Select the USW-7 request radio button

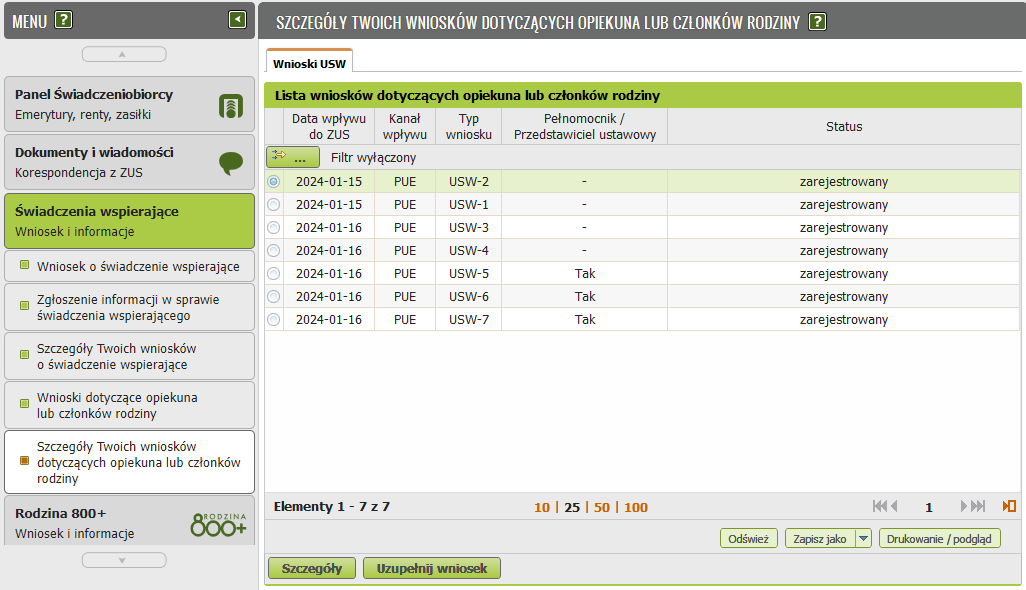tap(274, 319)
